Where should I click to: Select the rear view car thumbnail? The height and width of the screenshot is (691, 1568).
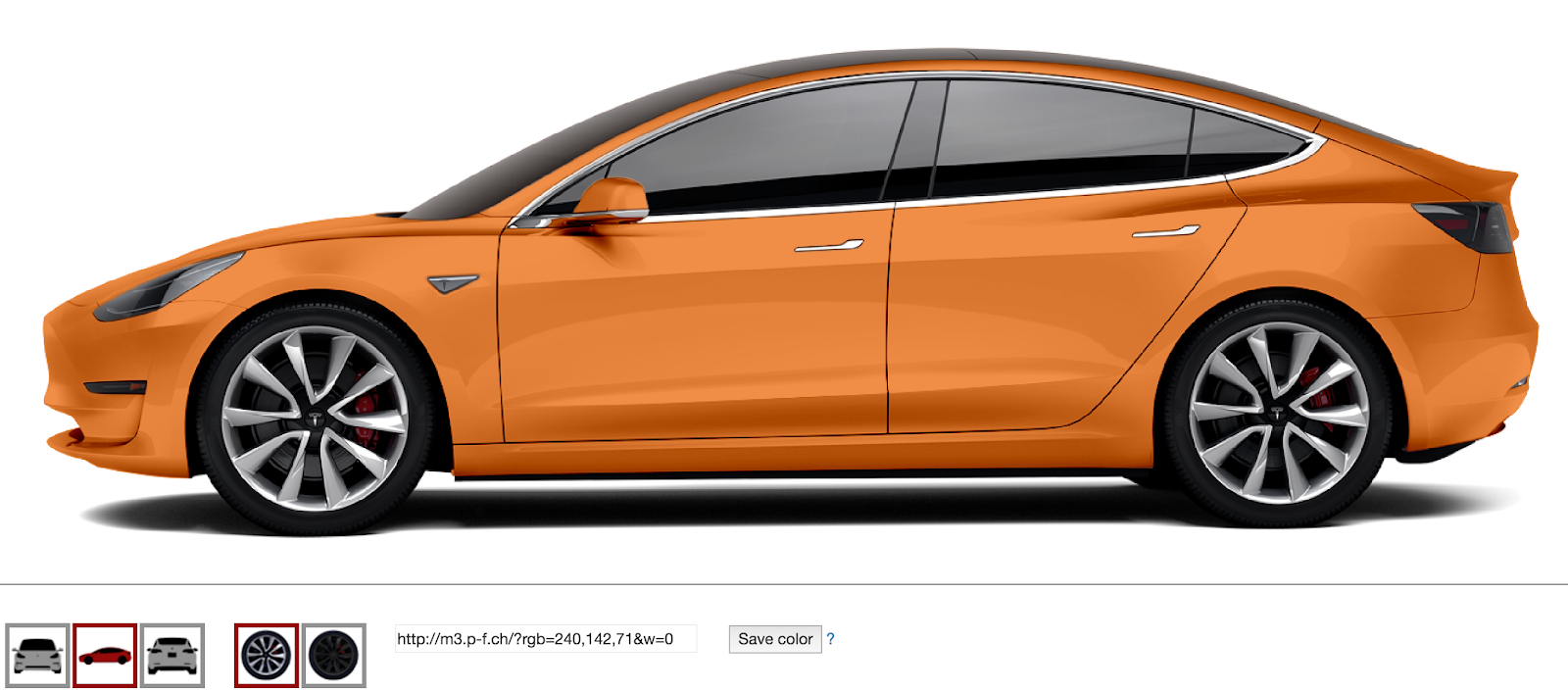[172, 655]
